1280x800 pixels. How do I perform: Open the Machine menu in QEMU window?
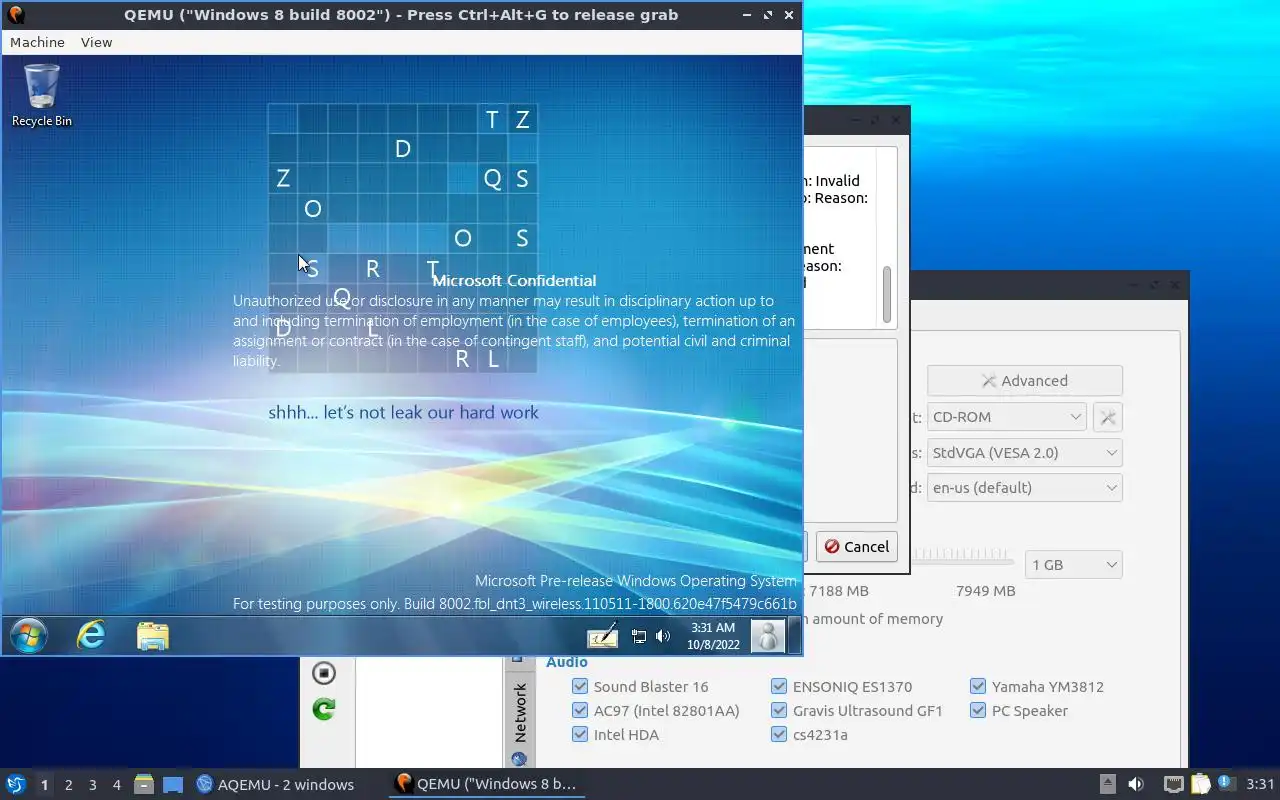coord(37,42)
